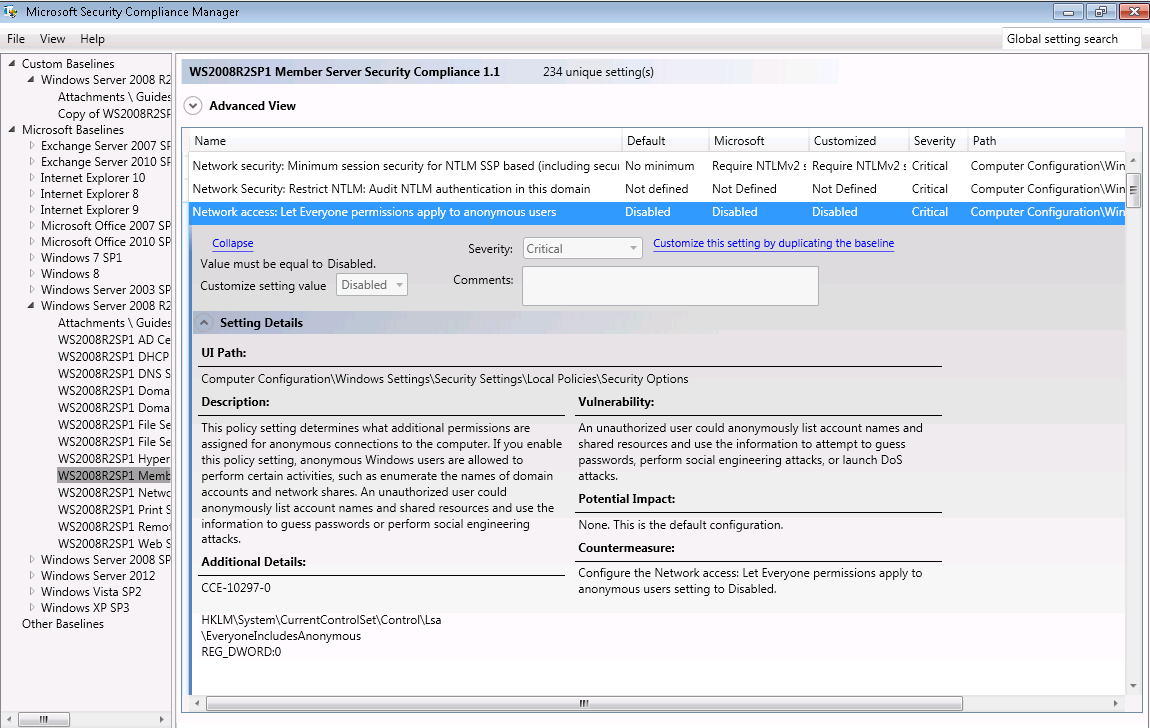Expand the Internet Explorer 8 node
The width and height of the screenshot is (1150, 728).
tap(32, 194)
